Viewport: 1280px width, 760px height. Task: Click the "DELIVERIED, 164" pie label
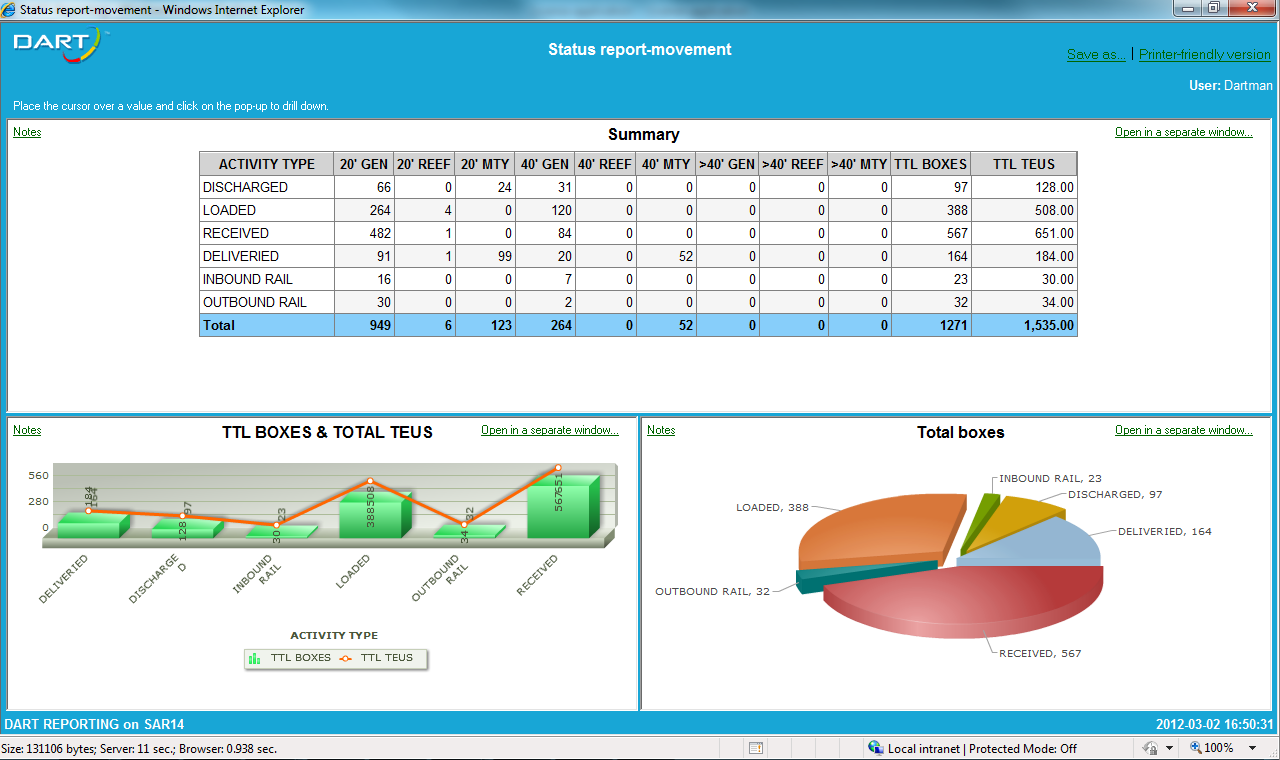[x=1165, y=531]
